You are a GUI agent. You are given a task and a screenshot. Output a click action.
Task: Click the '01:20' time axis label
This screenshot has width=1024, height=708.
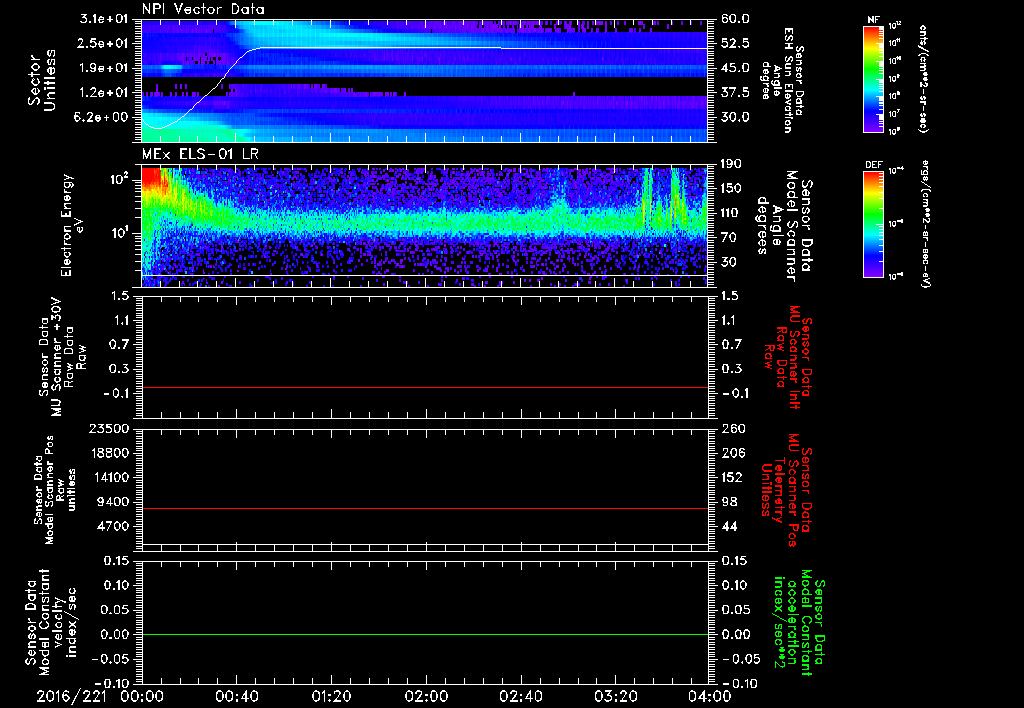pyautogui.click(x=331, y=696)
